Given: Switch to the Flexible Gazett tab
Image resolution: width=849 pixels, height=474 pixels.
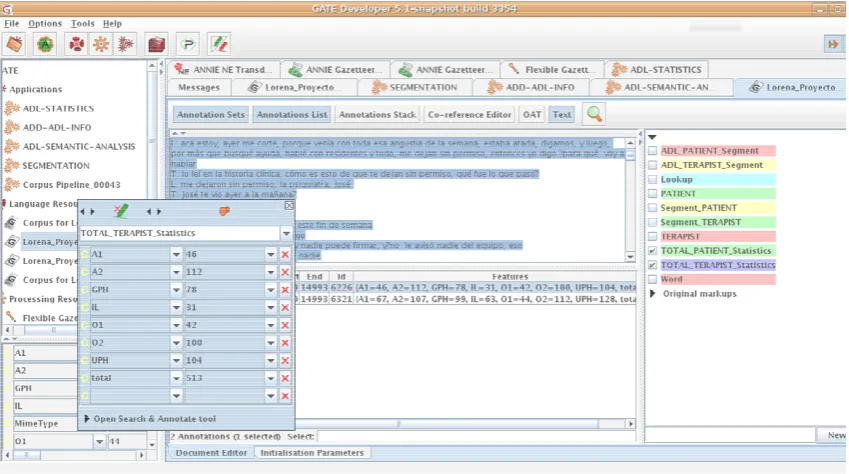Looking at the screenshot, I should click(x=550, y=69).
